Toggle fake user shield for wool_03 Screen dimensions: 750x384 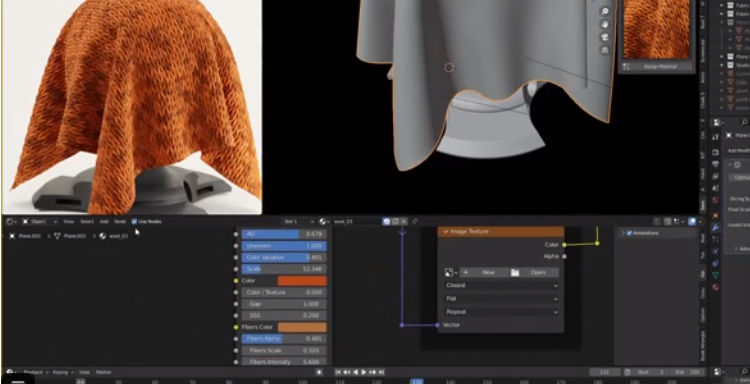click(386, 221)
